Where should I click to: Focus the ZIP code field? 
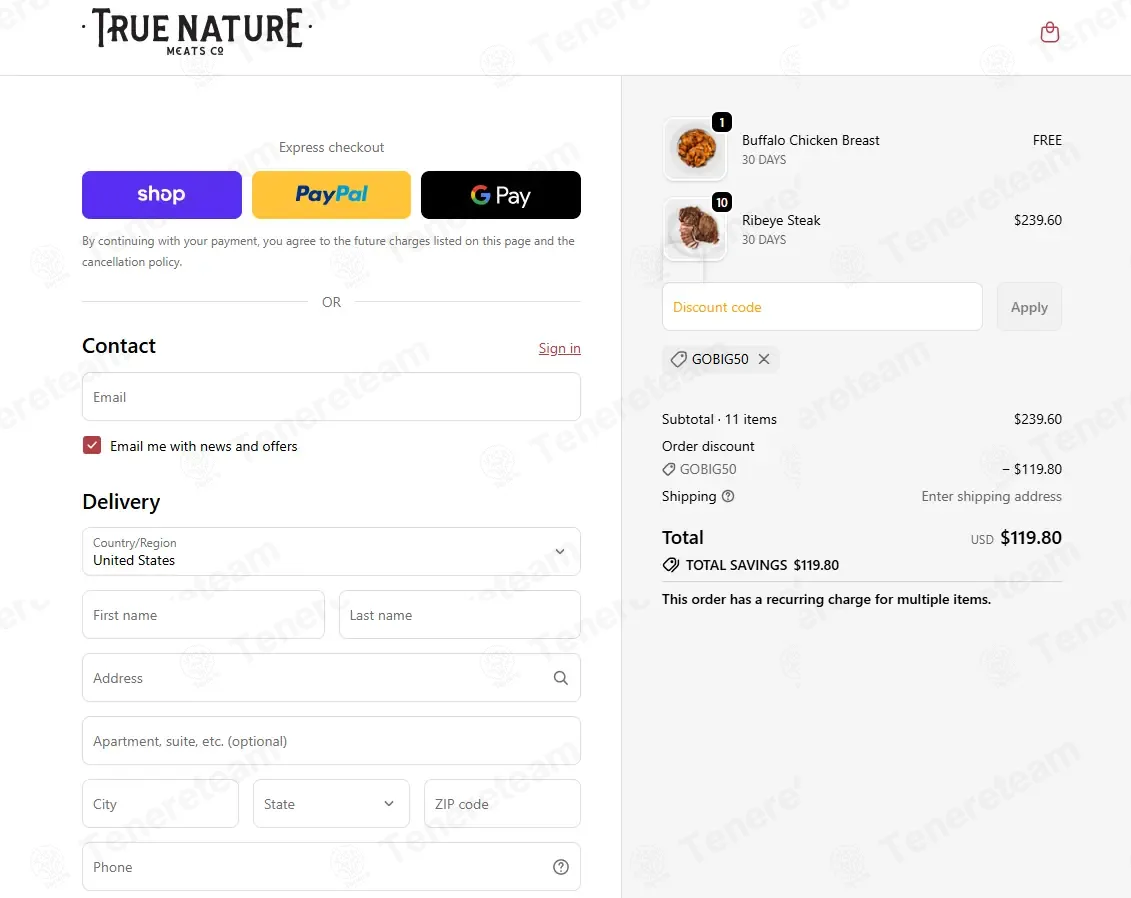pos(502,804)
